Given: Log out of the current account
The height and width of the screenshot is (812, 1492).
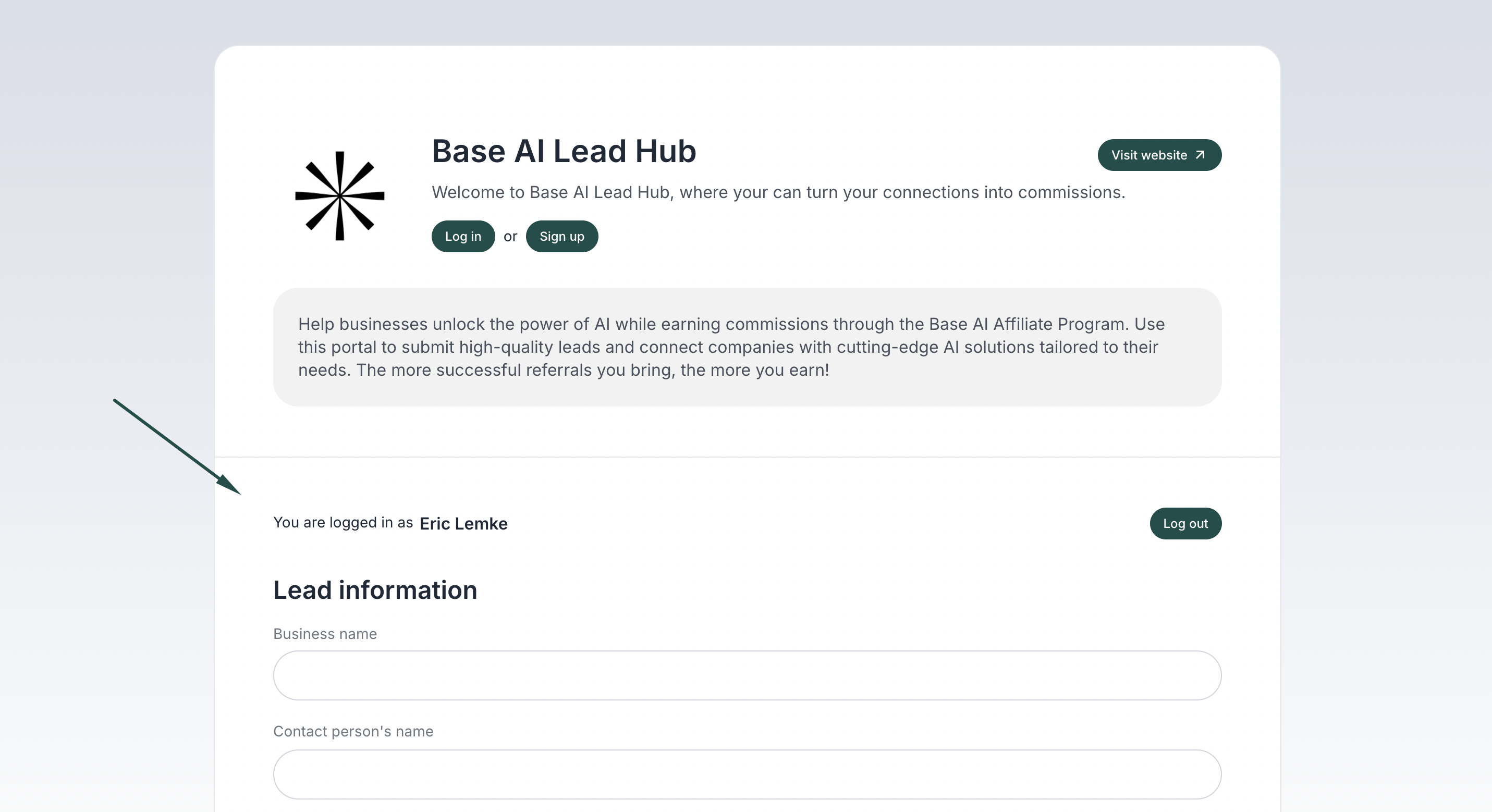Looking at the screenshot, I should pos(1185,524).
